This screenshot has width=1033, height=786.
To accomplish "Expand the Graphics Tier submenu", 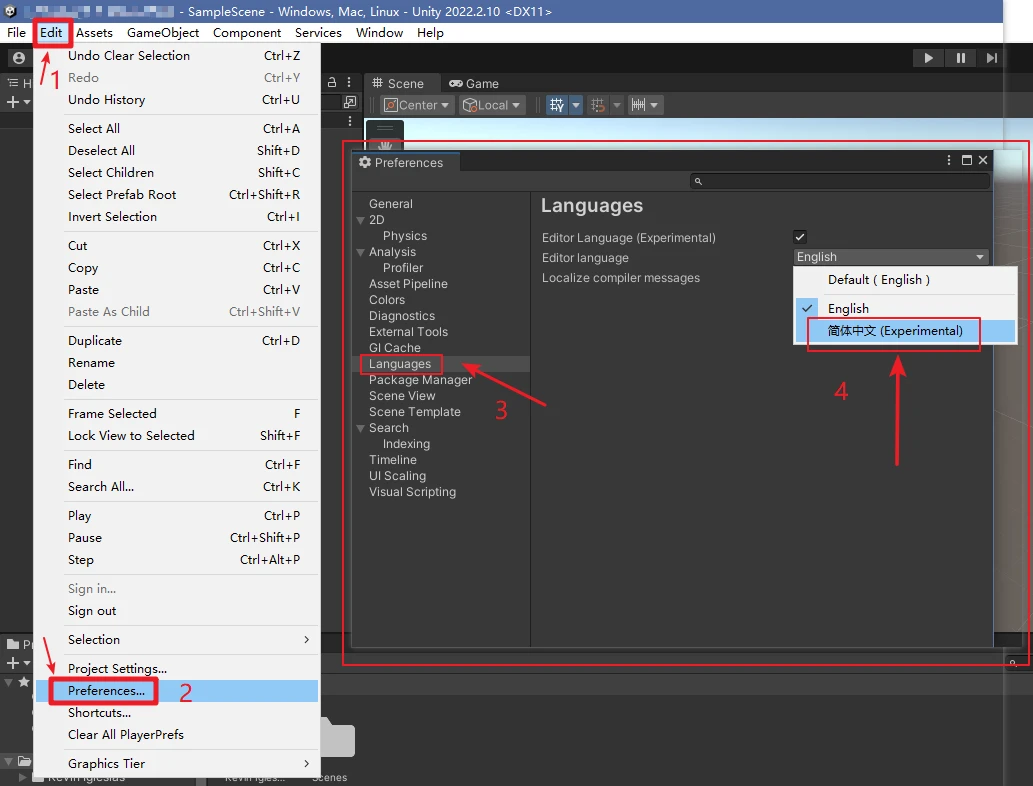I will coord(177,763).
